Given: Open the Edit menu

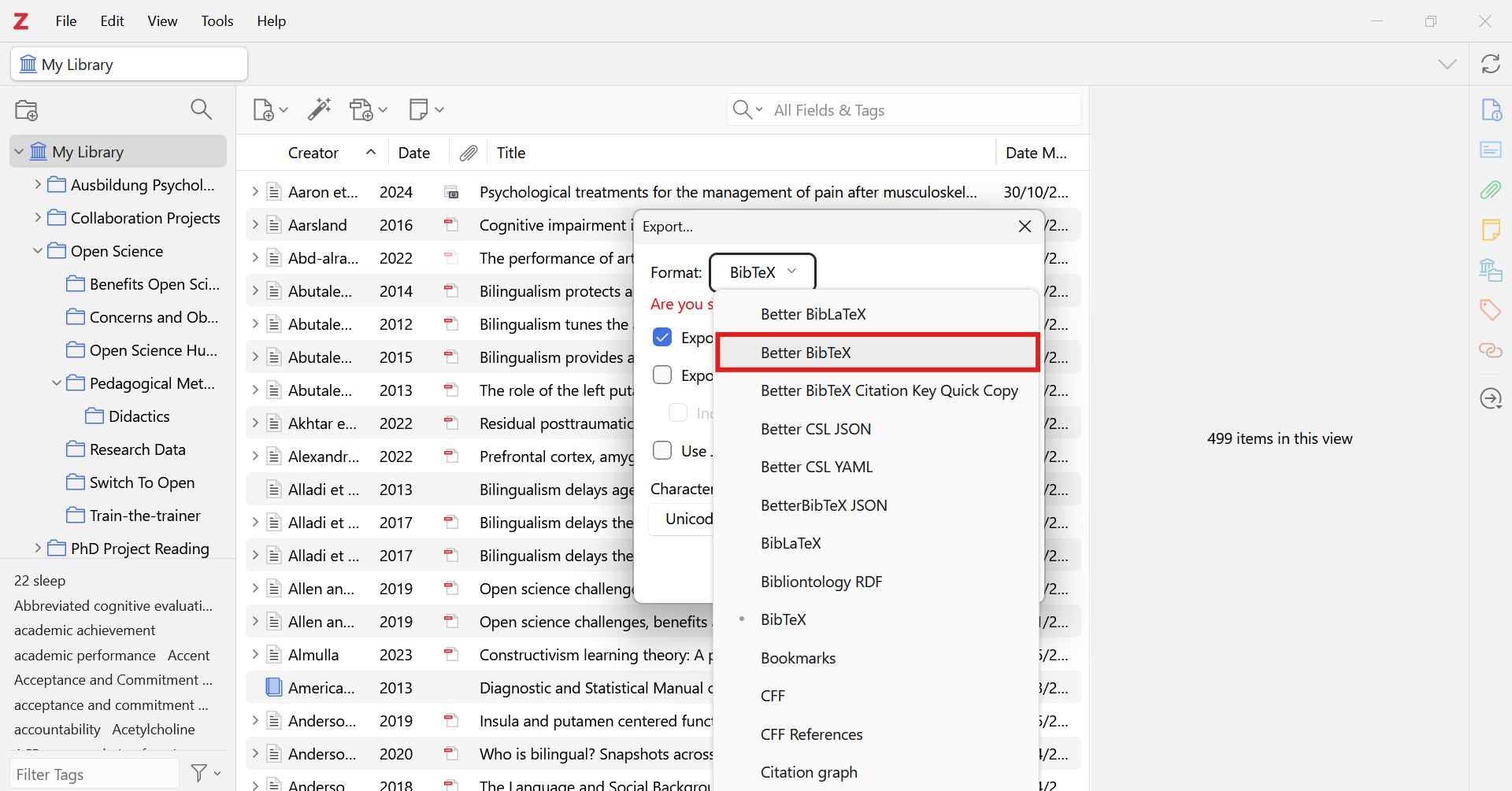Looking at the screenshot, I should pos(112,21).
